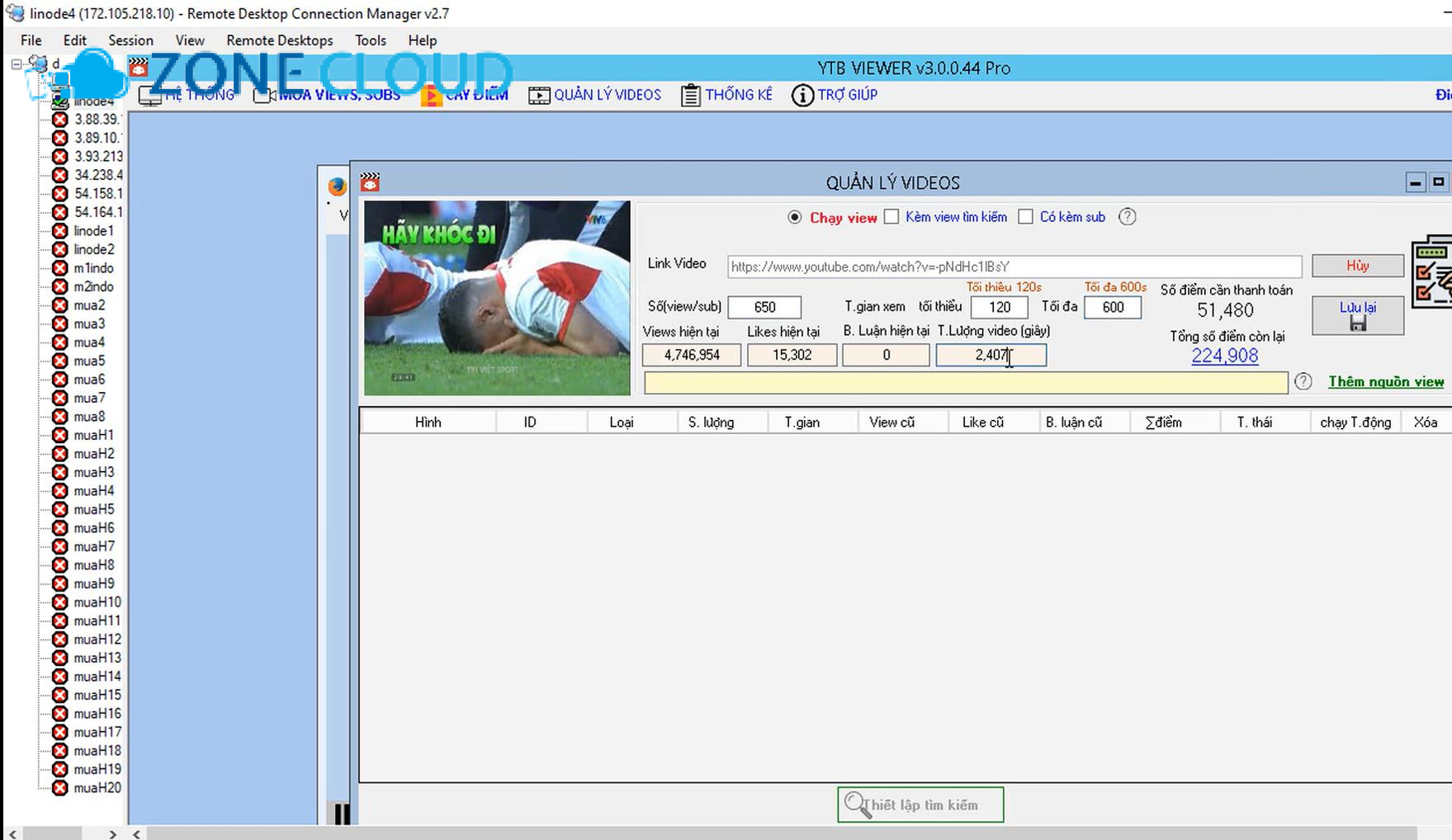Open the Remote Desktops menu

pyautogui.click(x=279, y=40)
